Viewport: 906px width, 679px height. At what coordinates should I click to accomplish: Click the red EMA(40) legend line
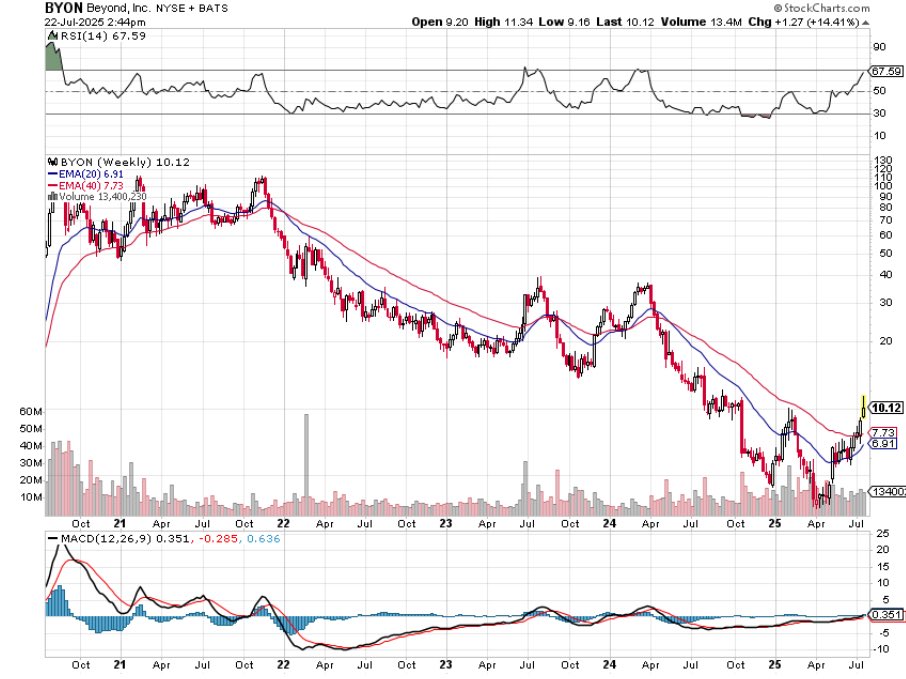click(x=52, y=185)
